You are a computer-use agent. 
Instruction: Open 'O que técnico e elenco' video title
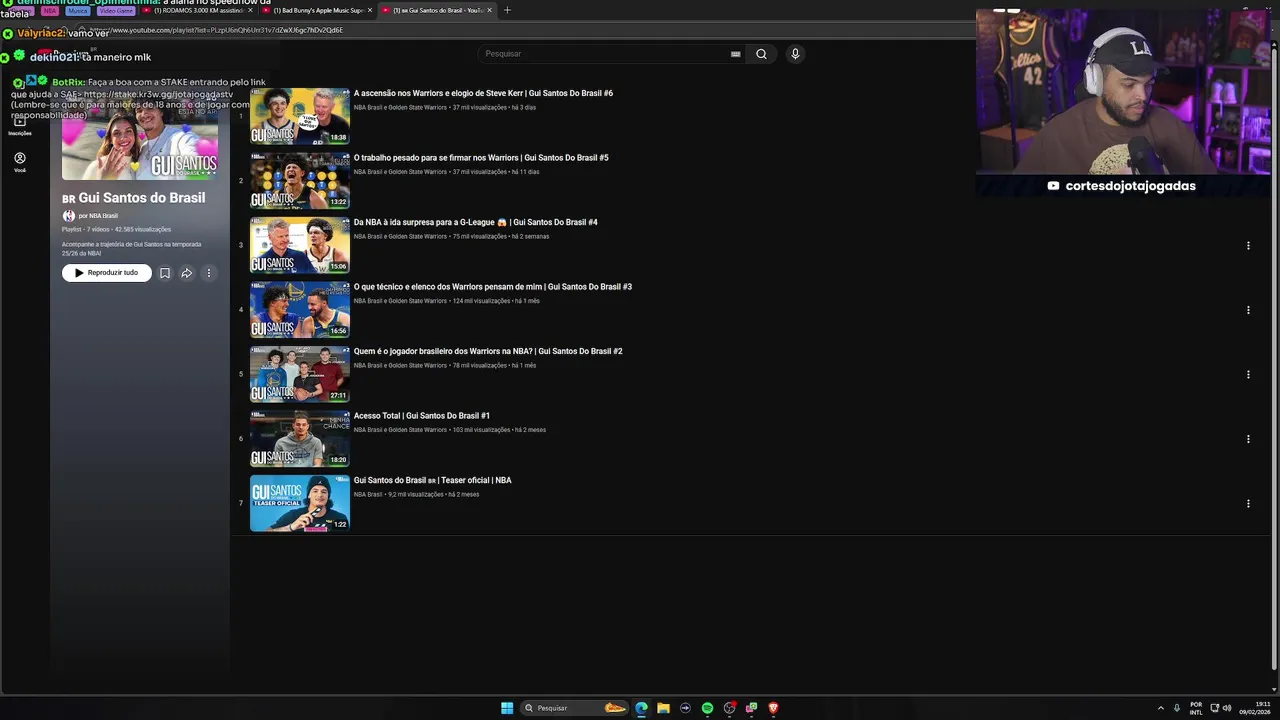[493, 287]
